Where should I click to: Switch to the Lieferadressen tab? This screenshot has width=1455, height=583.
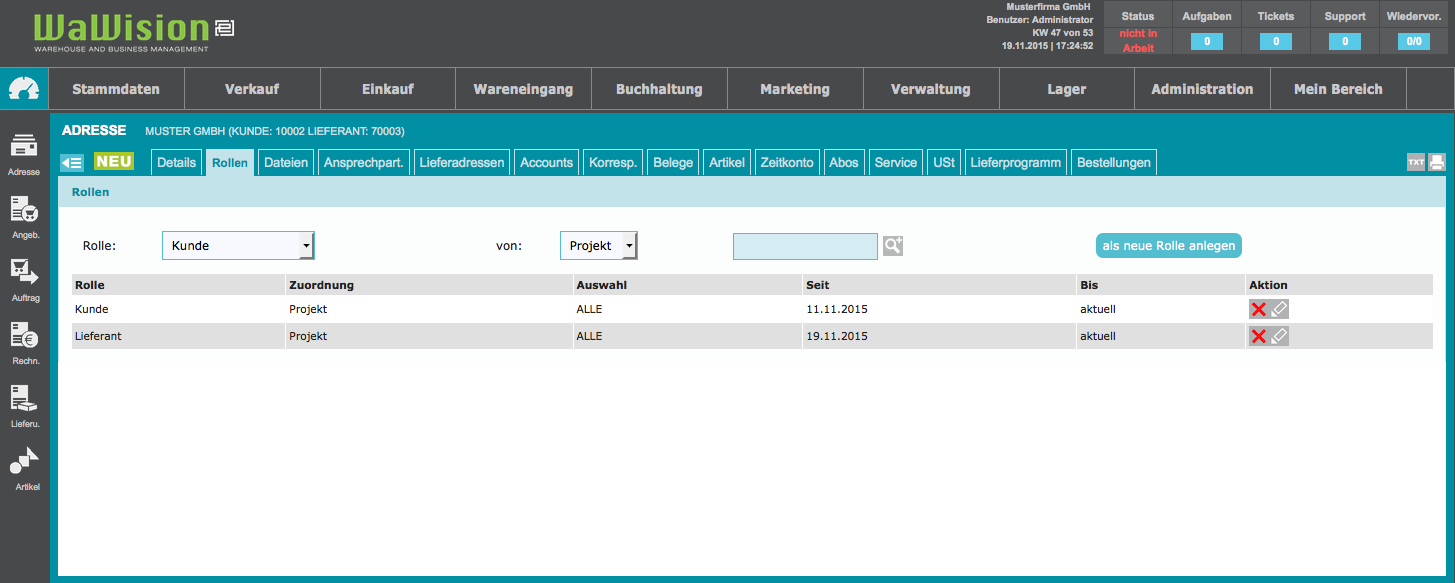462,162
